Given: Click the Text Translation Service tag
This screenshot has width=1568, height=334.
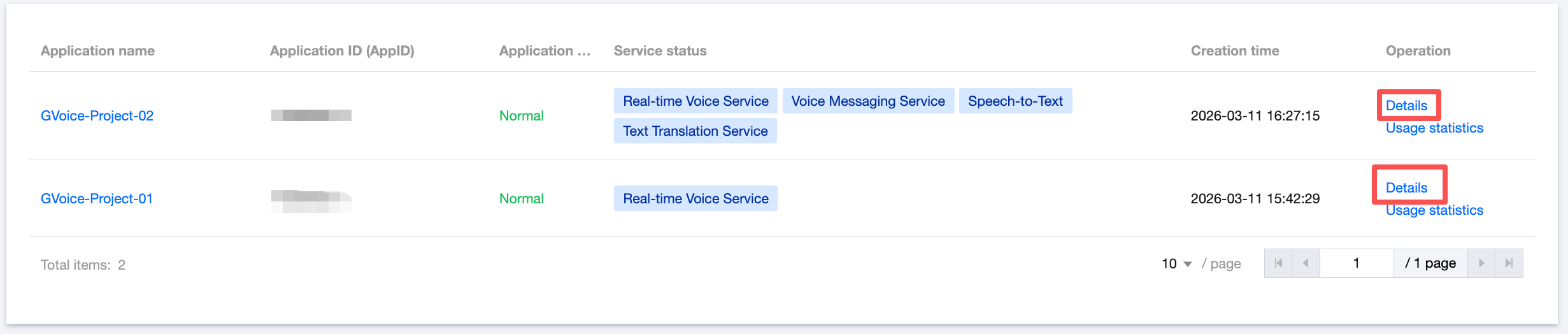Looking at the screenshot, I should [695, 131].
